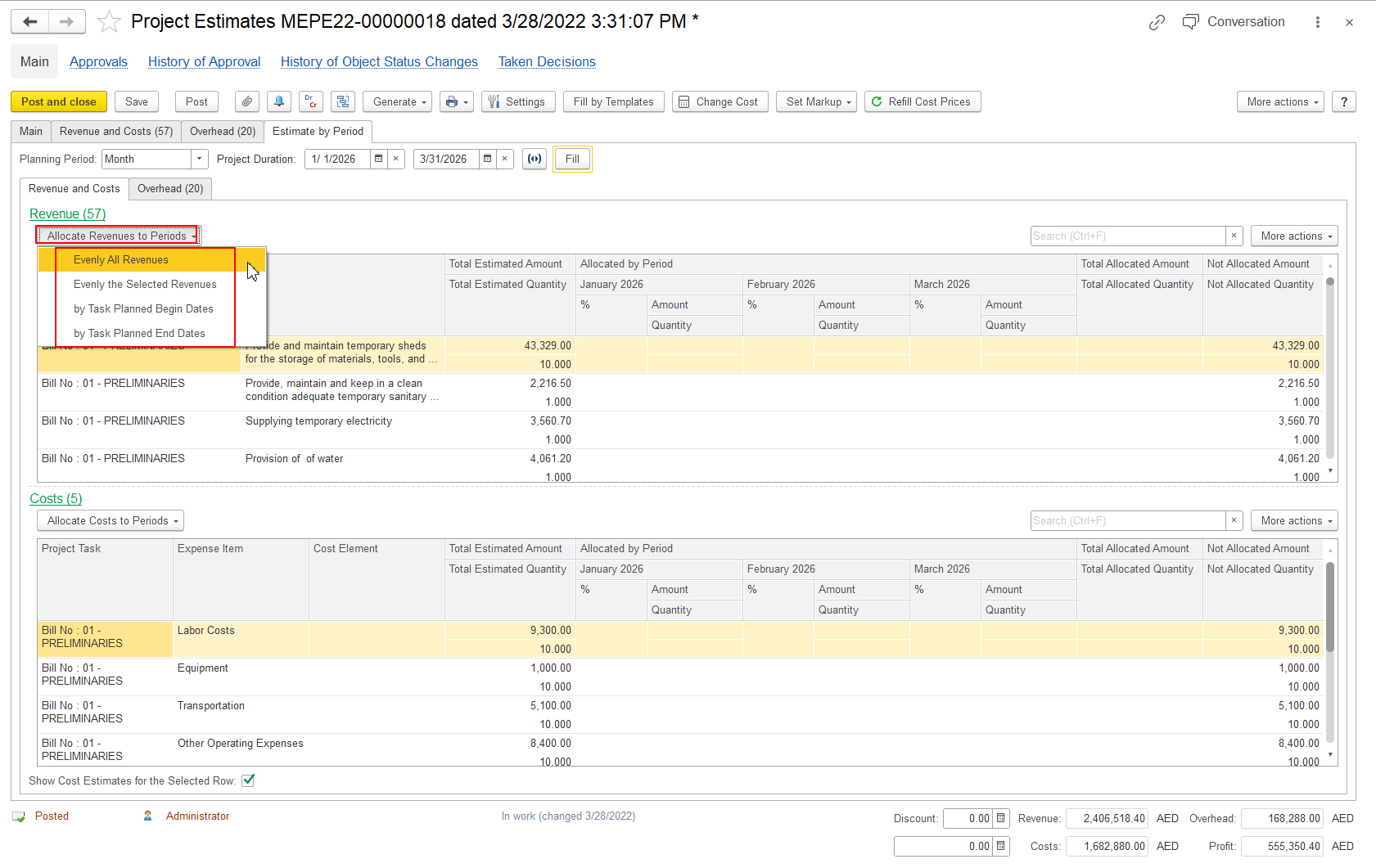
Task: Click the Discount amount field
Action: (x=968, y=818)
